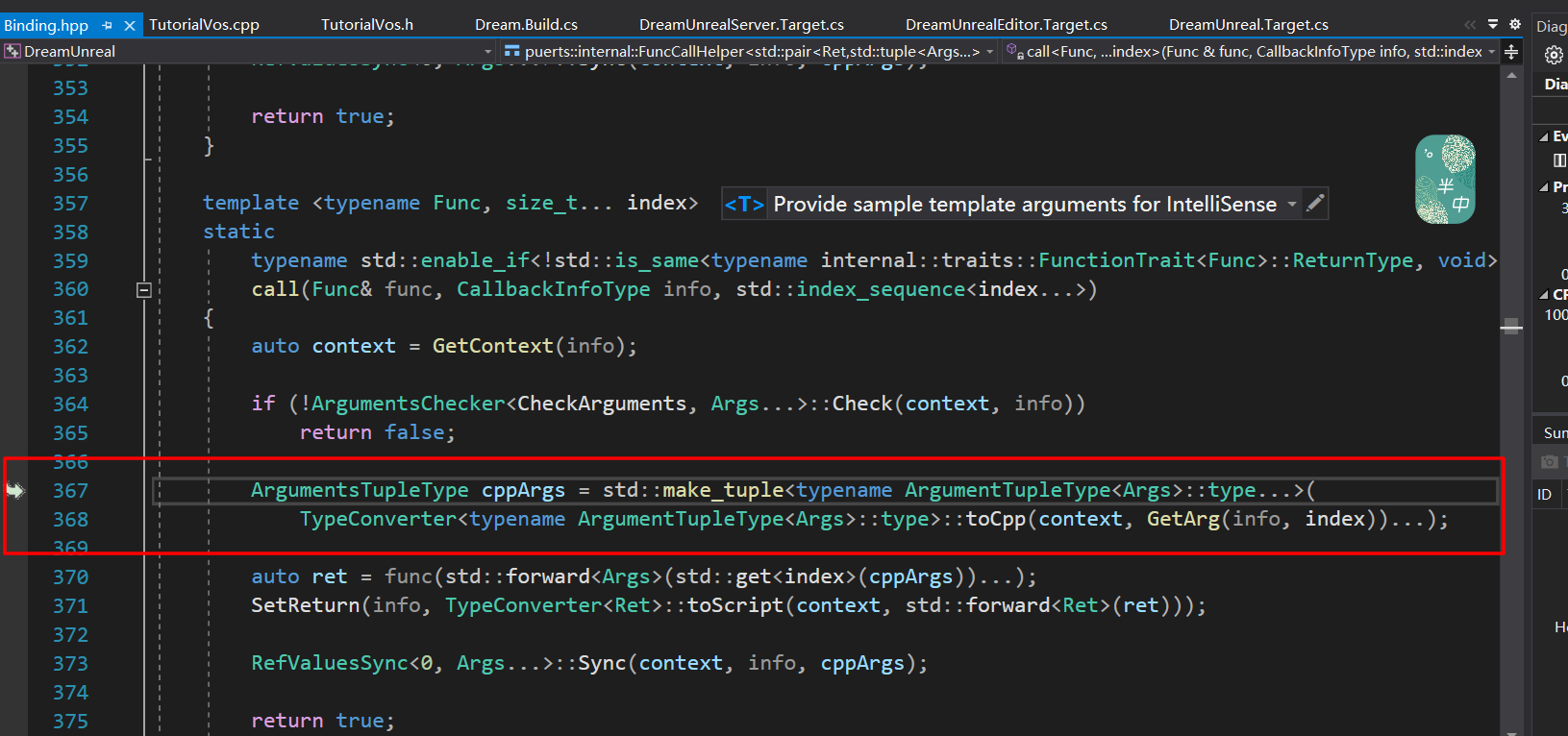Pin the Binding.hpp tab
The height and width of the screenshot is (736, 1568).
click(x=108, y=26)
